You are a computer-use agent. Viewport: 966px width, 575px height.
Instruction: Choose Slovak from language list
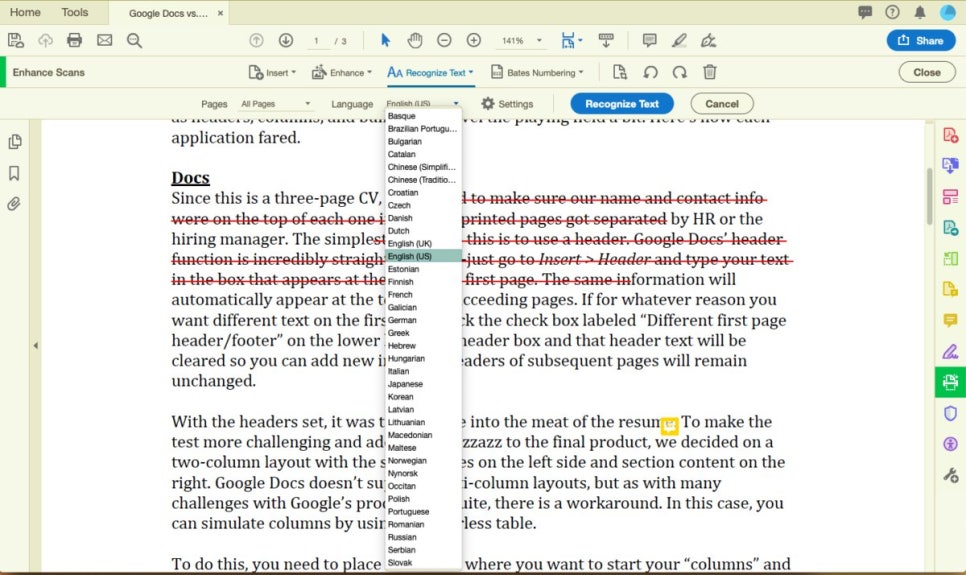(x=423, y=562)
